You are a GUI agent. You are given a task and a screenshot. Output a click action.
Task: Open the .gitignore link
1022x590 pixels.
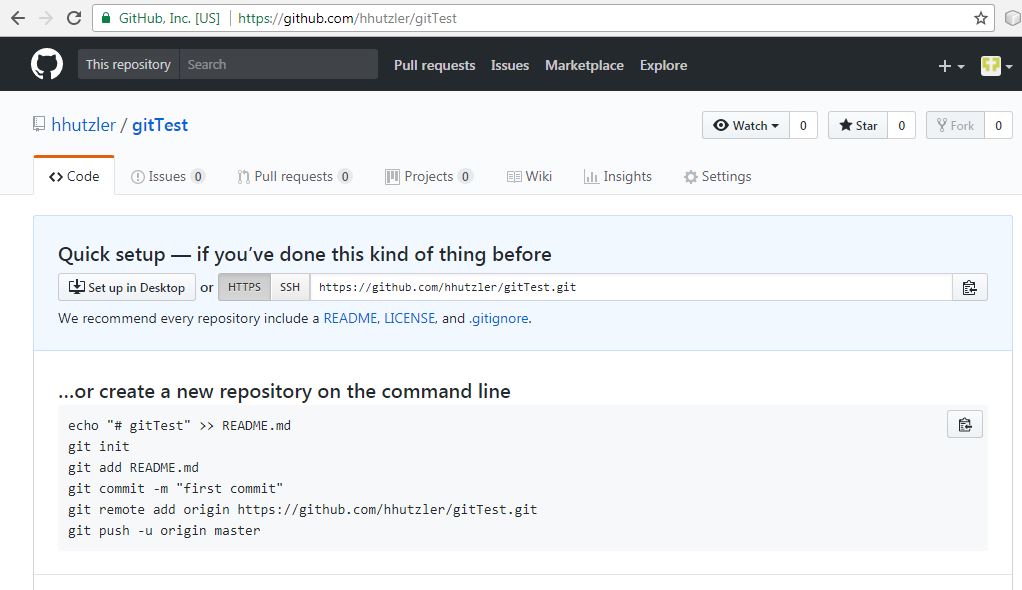click(x=499, y=318)
